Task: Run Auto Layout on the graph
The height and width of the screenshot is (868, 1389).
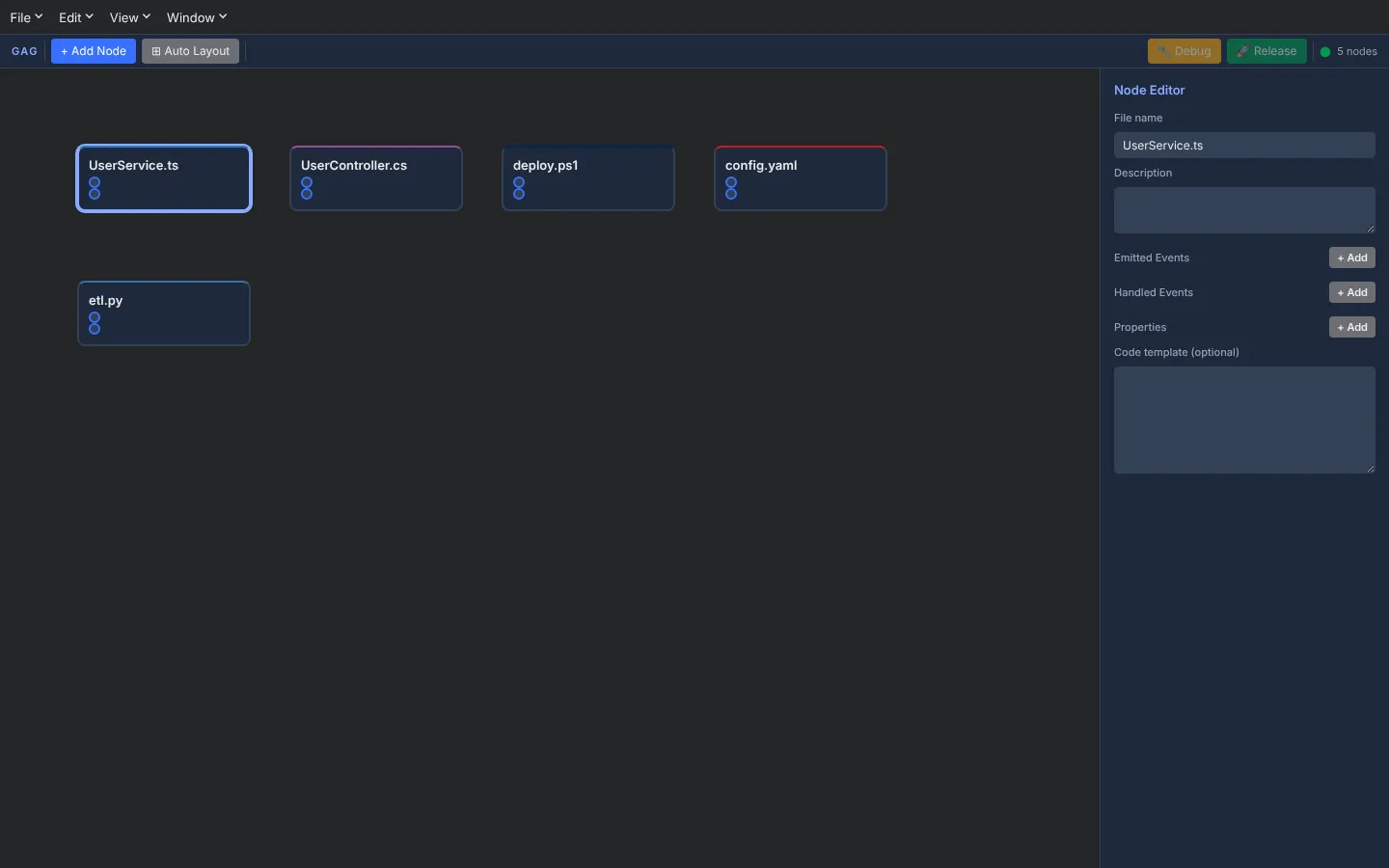Action: pyautogui.click(x=190, y=51)
